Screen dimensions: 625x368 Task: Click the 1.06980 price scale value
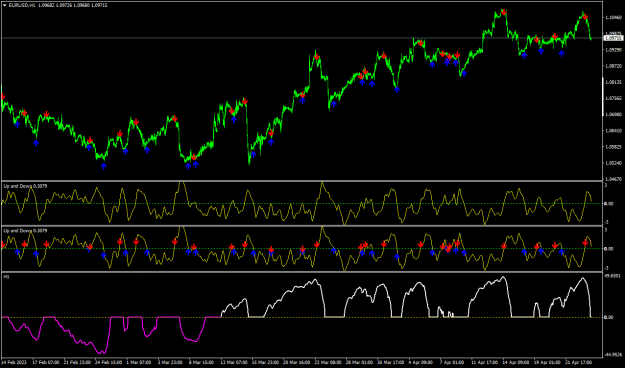pos(613,114)
